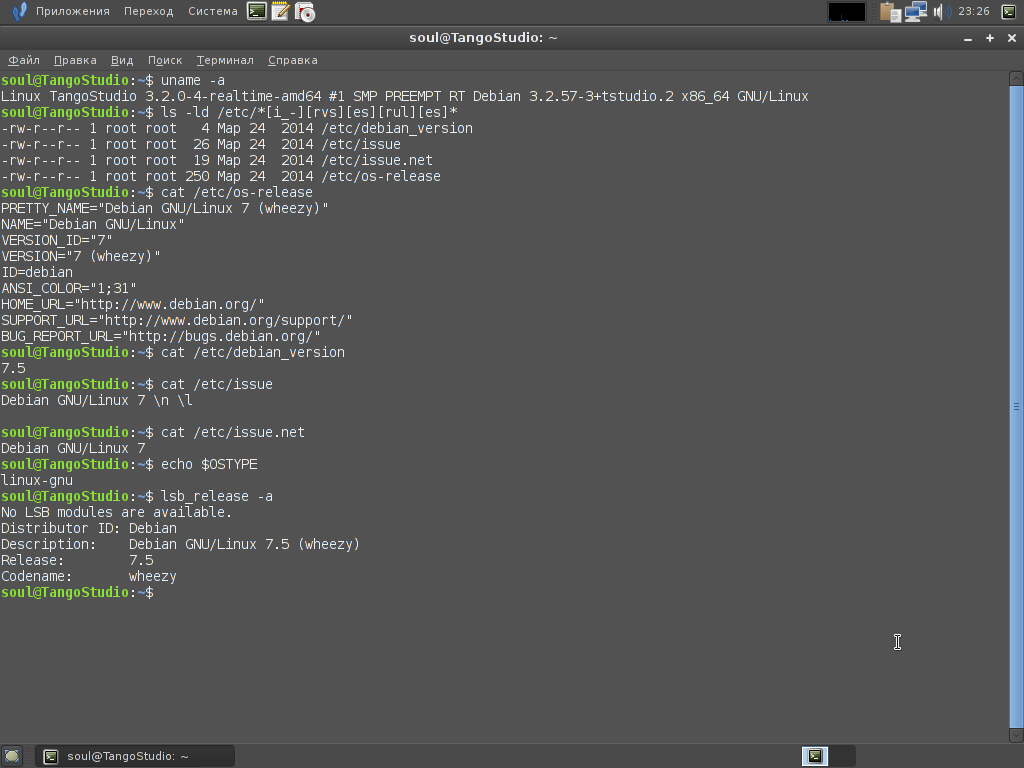Maximize the terminal window with plus button
The width and height of the screenshot is (1024, 768).
pyautogui.click(x=990, y=39)
